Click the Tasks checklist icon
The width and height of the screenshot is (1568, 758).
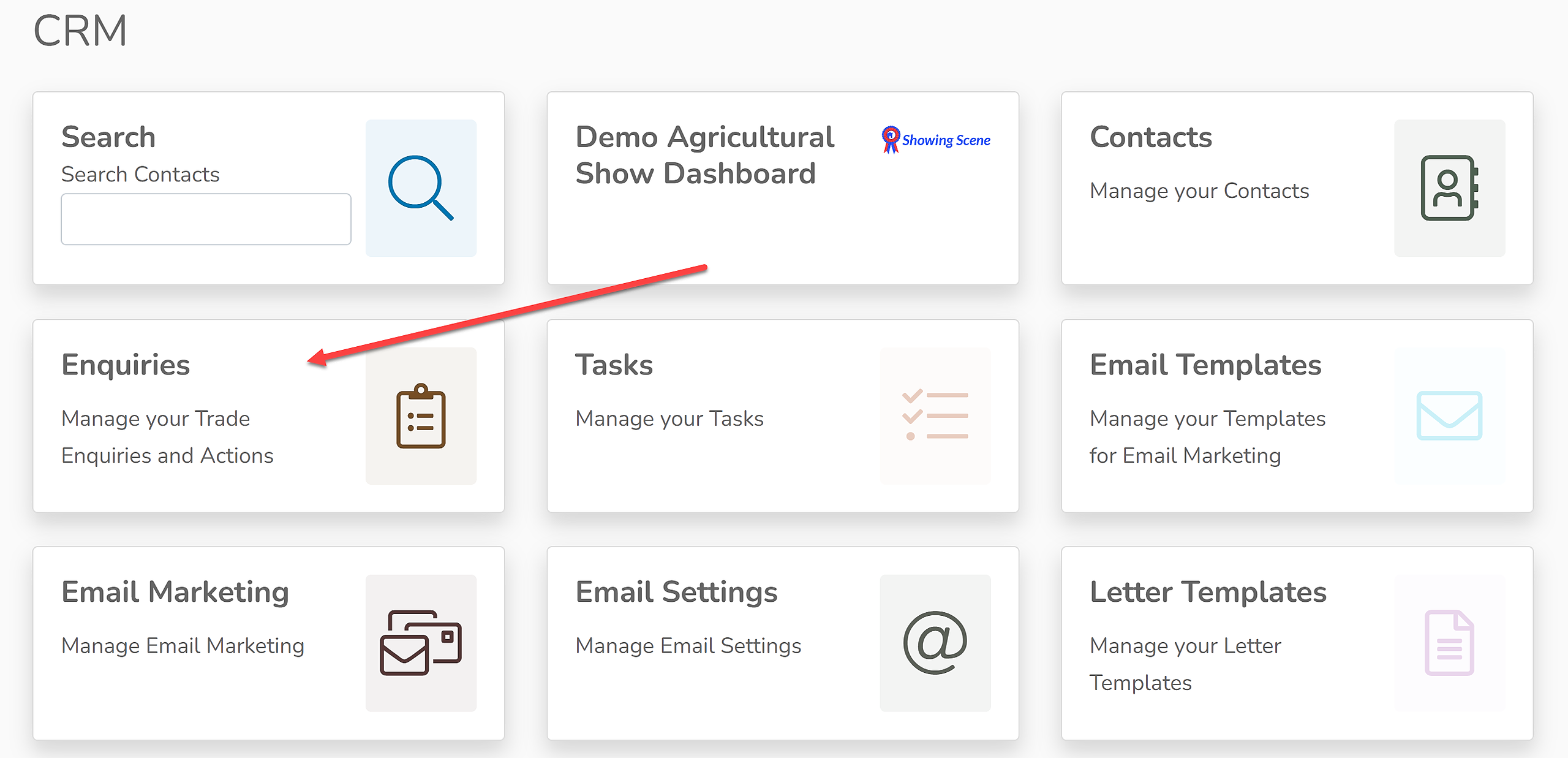(935, 416)
